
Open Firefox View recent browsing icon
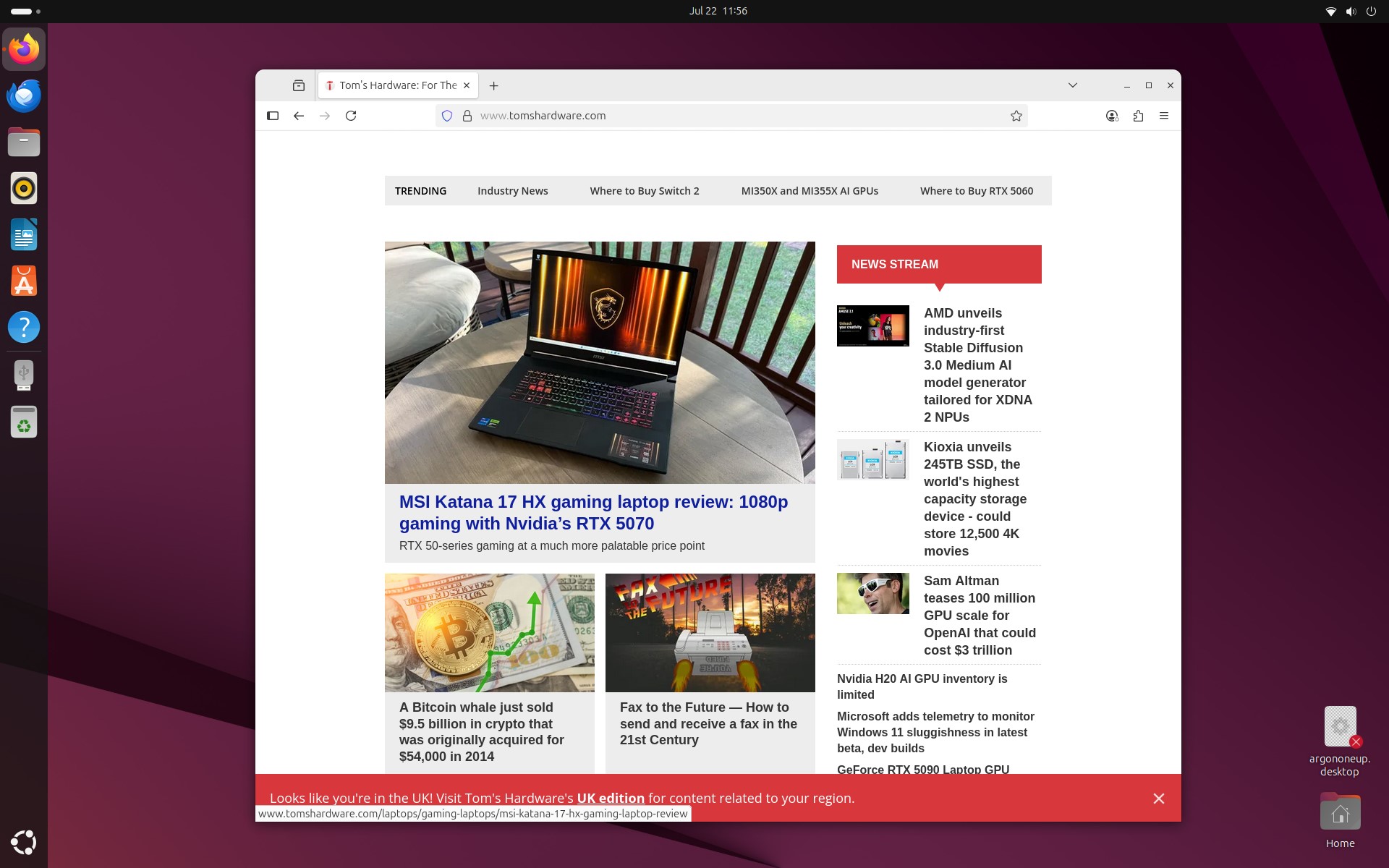[x=299, y=85]
